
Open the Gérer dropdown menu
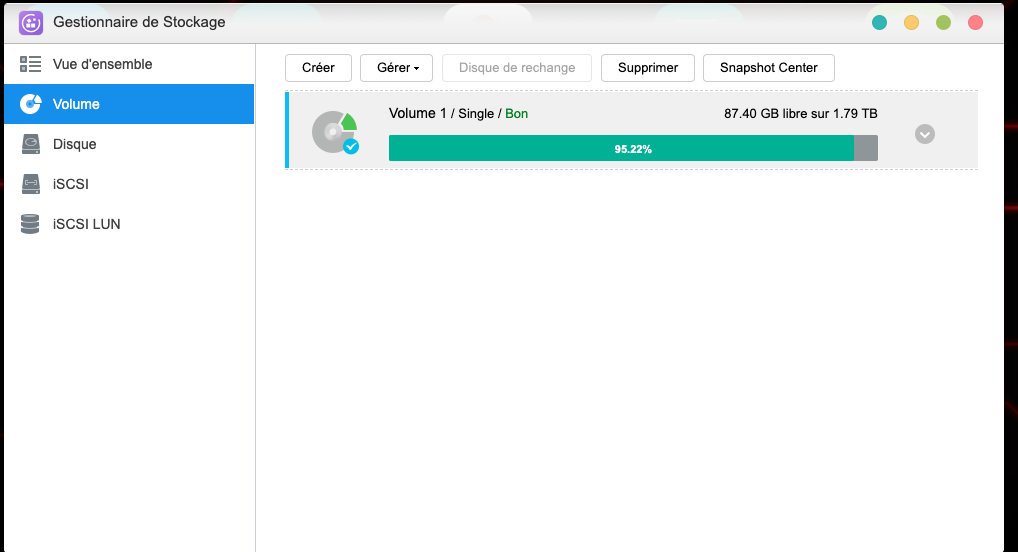point(397,68)
